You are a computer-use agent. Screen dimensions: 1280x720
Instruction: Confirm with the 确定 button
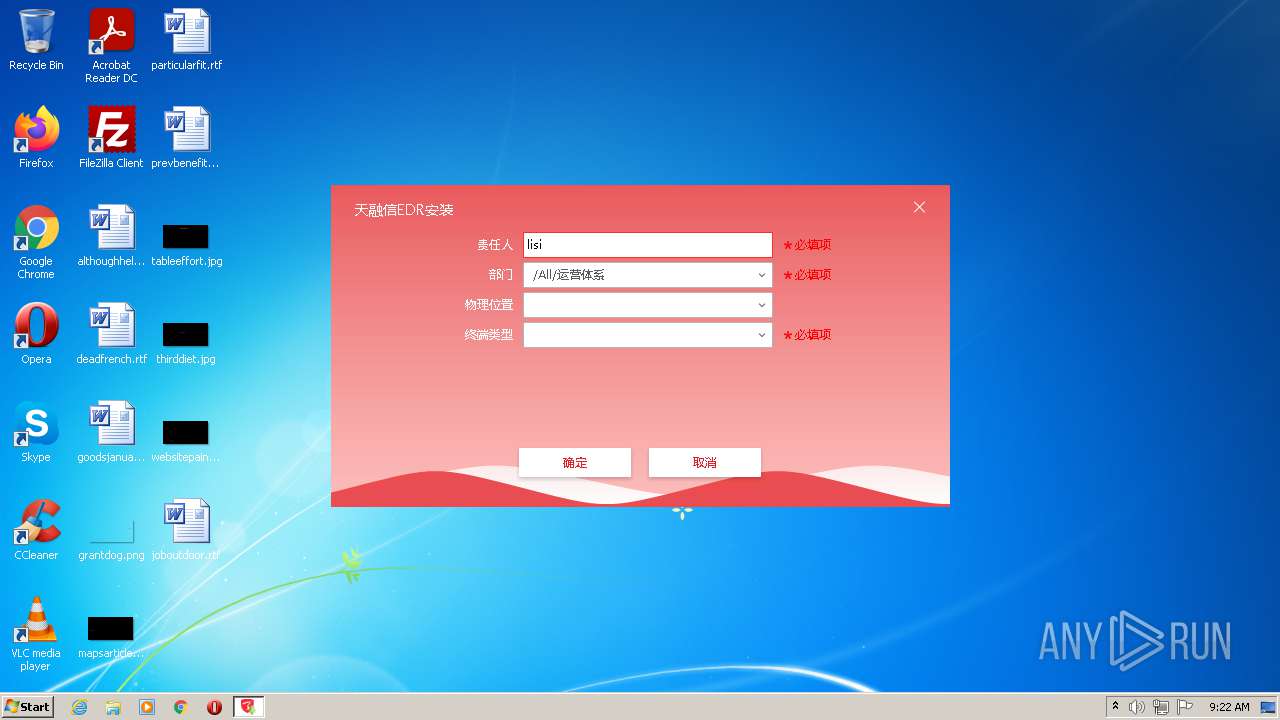[575, 462]
